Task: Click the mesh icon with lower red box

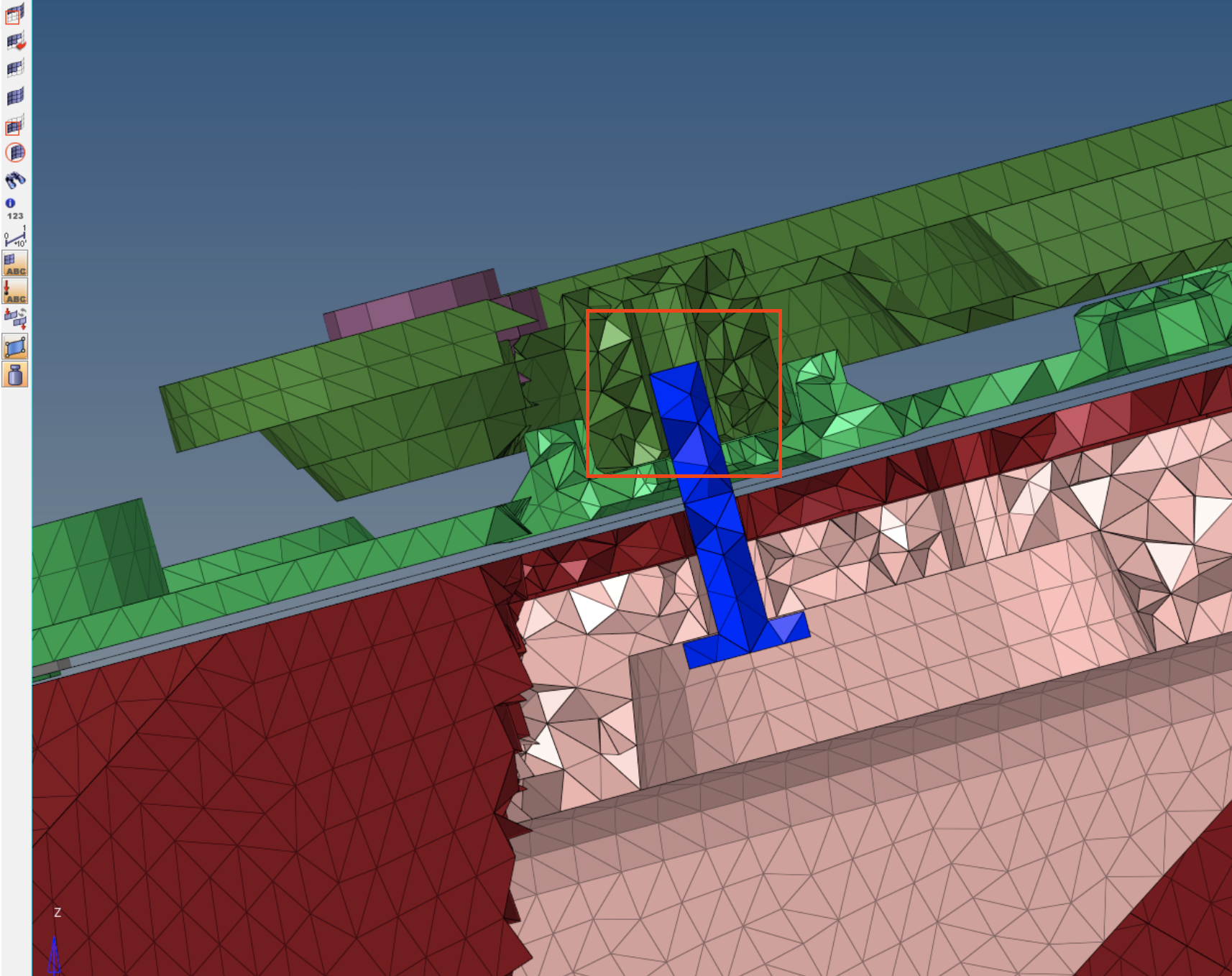Action: (x=15, y=125)
